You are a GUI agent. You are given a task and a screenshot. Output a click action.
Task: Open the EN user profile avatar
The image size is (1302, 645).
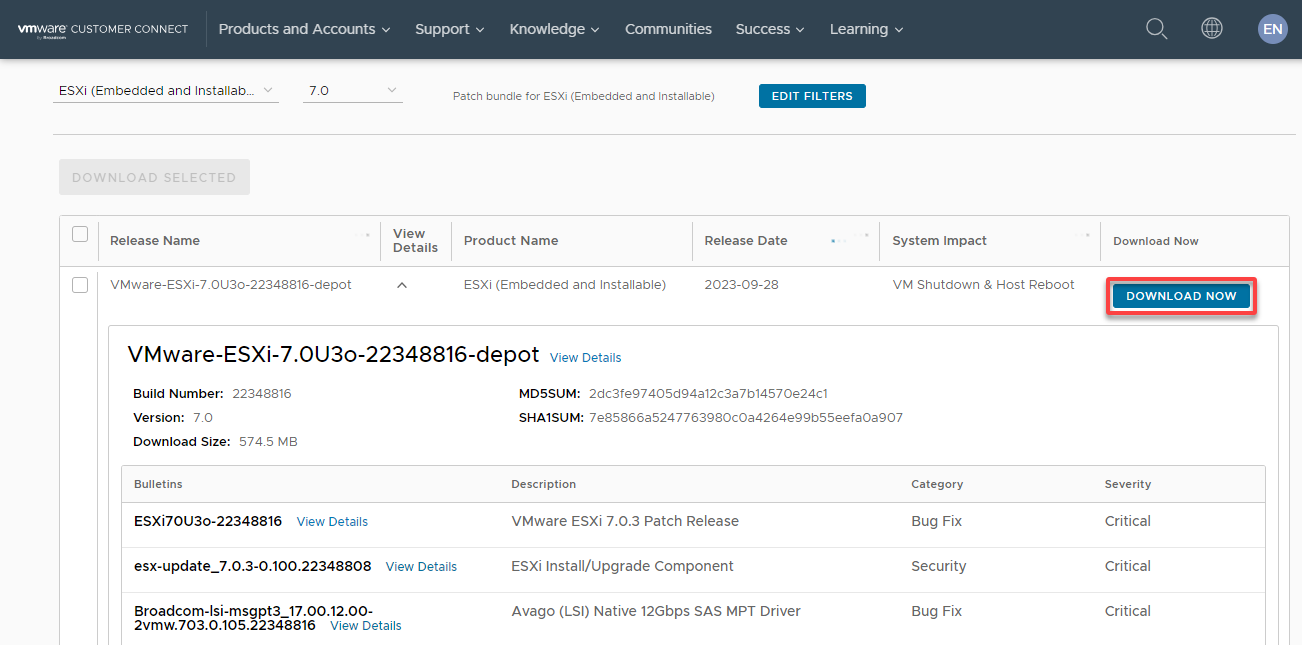point(1272,29)
